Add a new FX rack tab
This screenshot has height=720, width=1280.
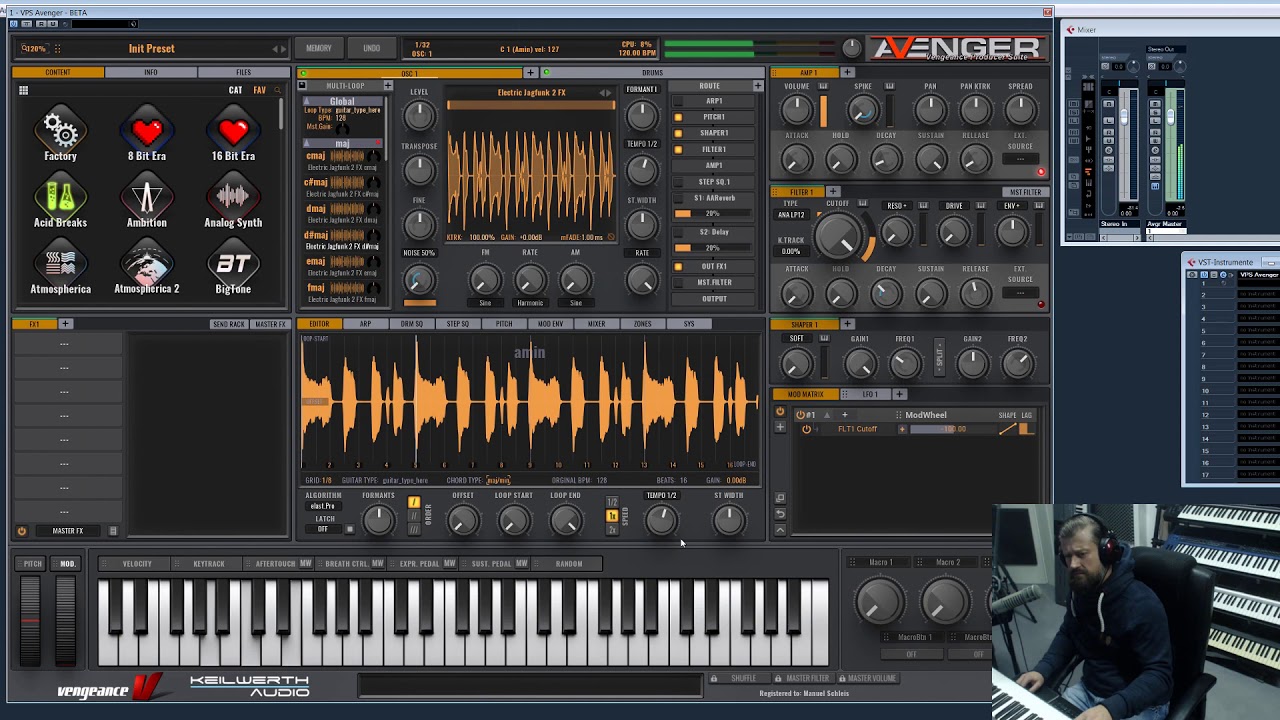(x=65, y=324)
